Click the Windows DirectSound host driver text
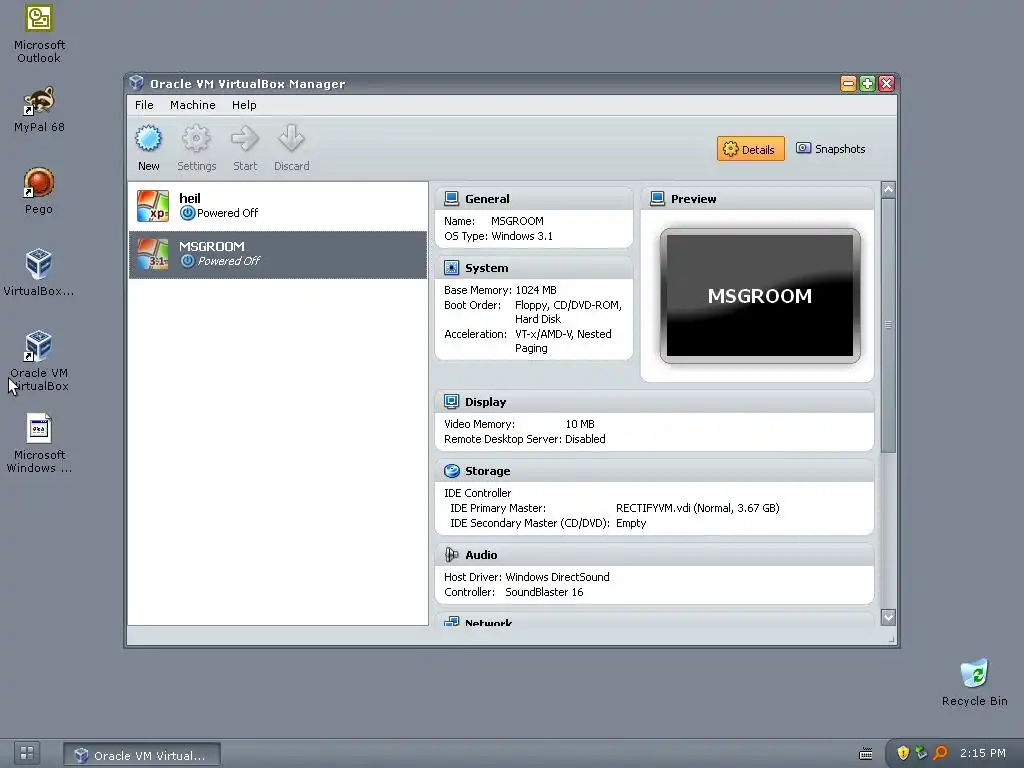The width and height of the screenshot is (1024, 768). coord(557,577)
